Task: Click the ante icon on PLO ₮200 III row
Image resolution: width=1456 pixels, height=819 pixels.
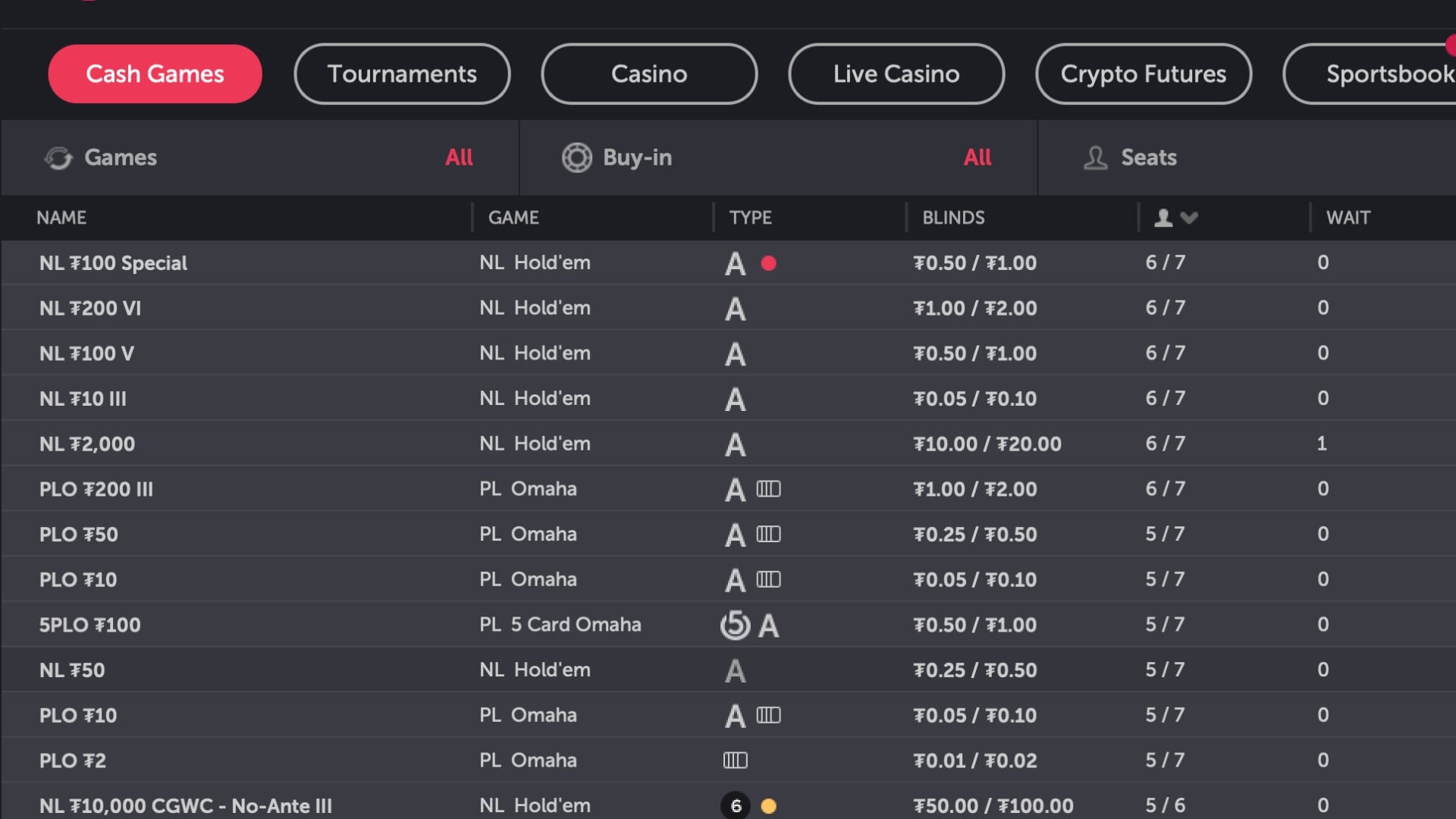Action: [x=735, y=490]
